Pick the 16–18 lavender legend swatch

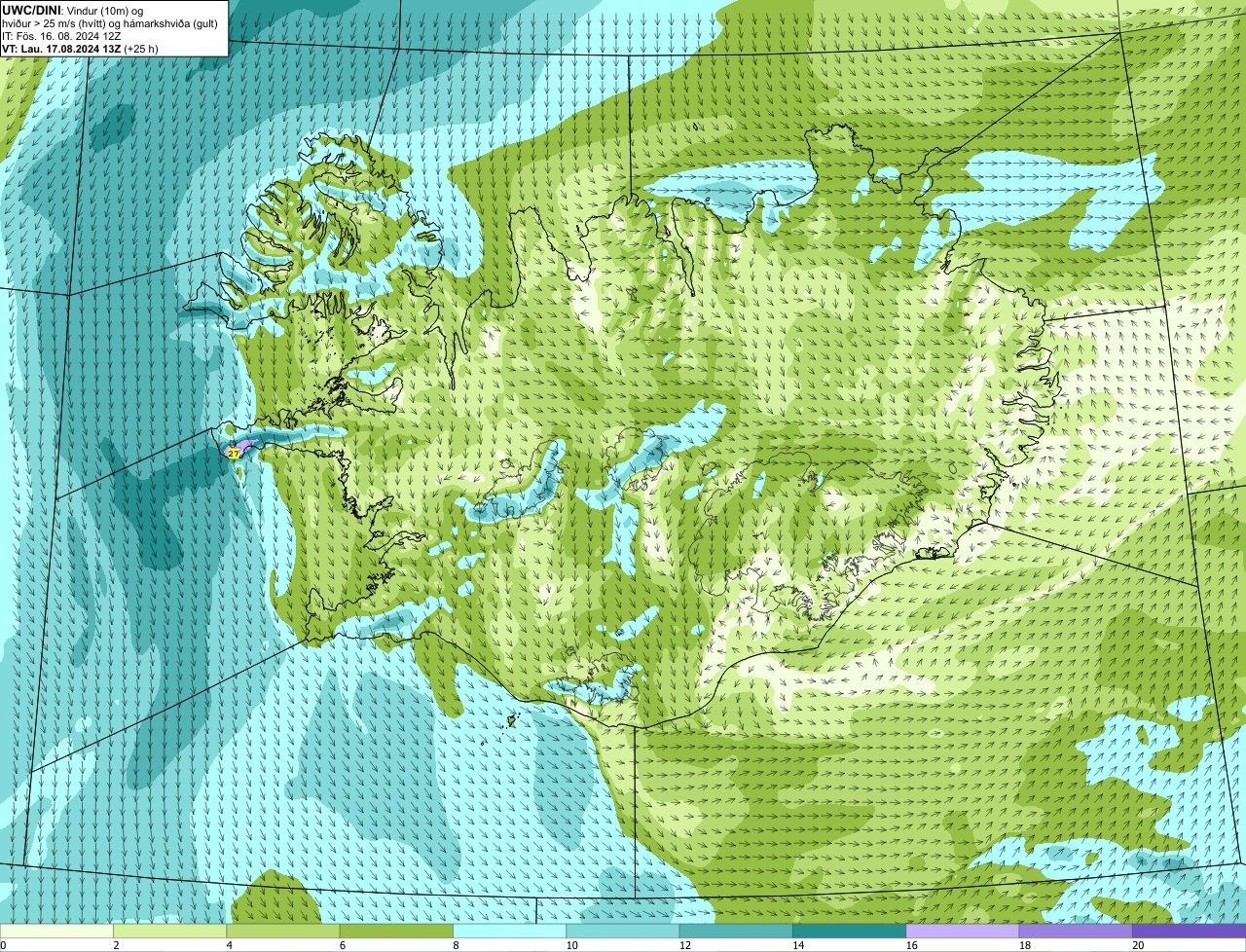[x=963, y=931]
